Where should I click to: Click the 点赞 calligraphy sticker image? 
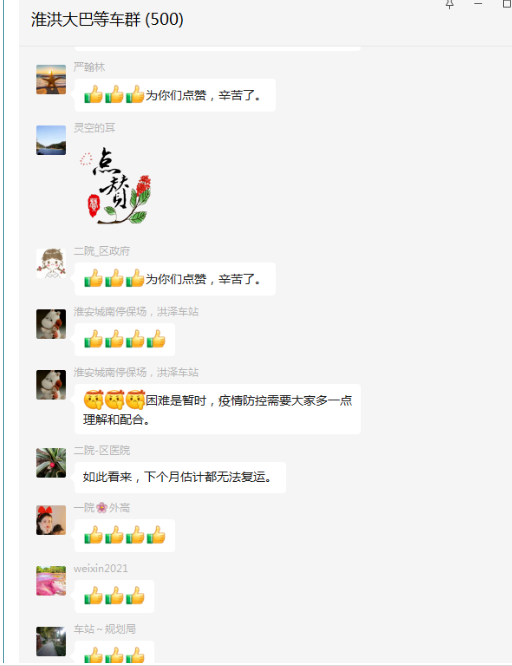(x=115, y=185)
